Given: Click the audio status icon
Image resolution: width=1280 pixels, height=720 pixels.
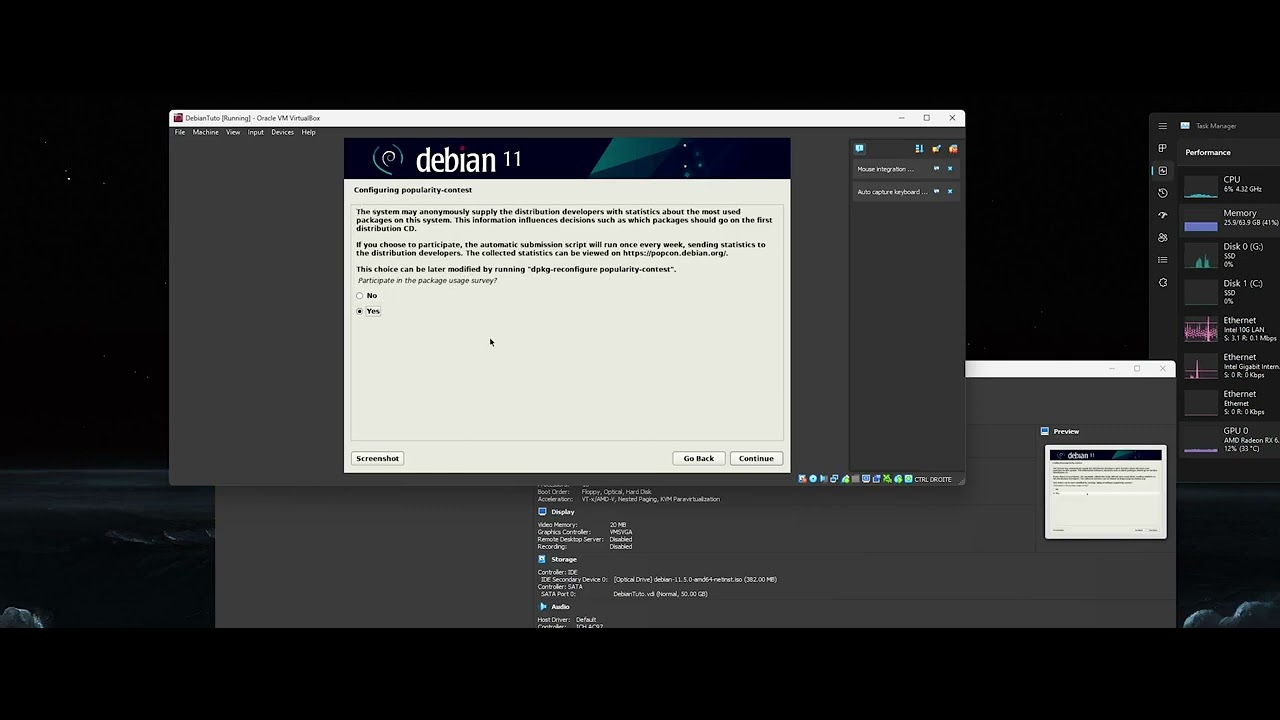Looking at the screenshot, I should [x=824, y=479].
